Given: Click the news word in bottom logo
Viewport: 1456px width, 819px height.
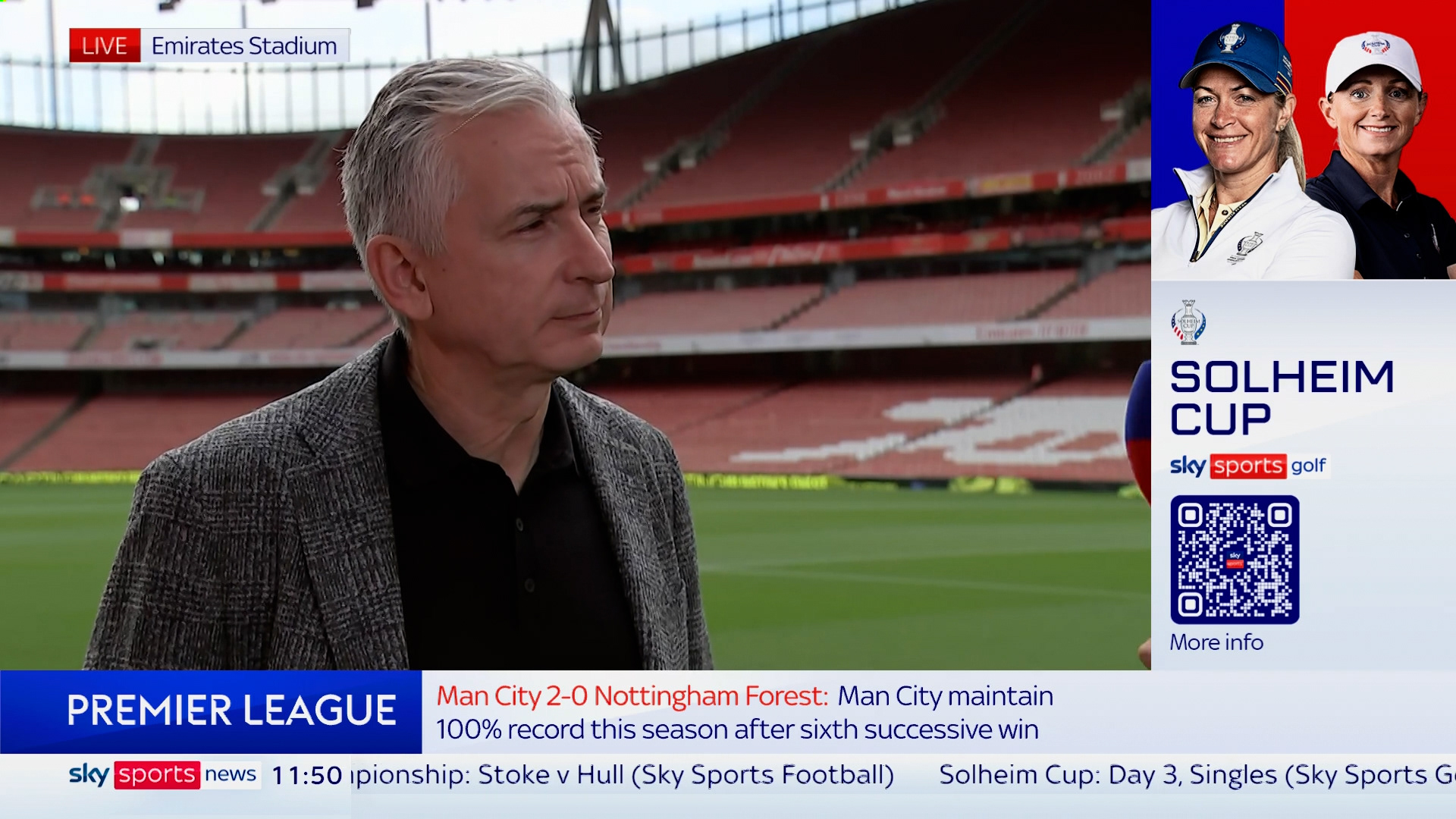Looking at the screenshot, I should pyautogui.click(x=231, y=774).
